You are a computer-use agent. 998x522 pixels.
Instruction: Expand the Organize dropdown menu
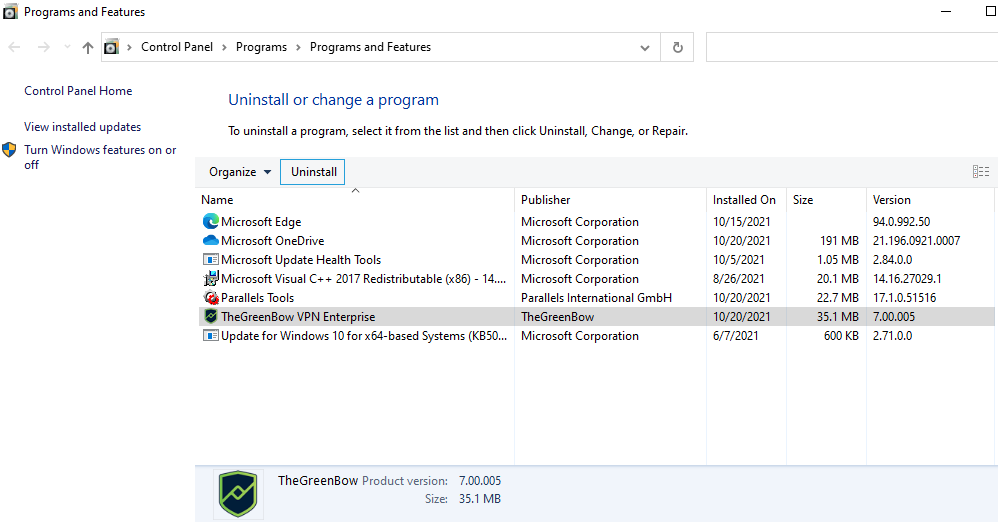(x=240, y=172)
